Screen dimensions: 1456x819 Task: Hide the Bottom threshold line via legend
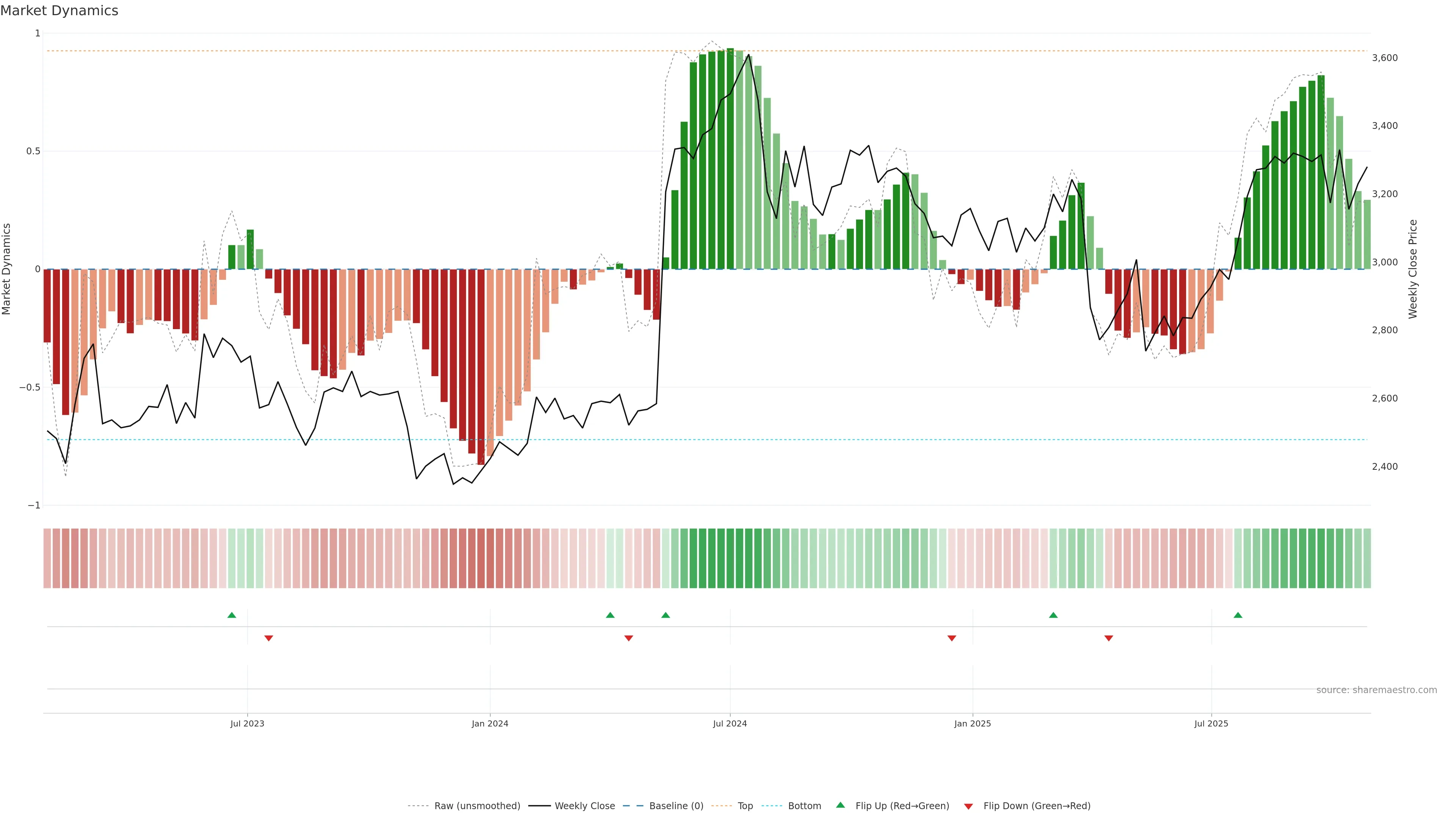pyautogui.click(x=804, y=806)
